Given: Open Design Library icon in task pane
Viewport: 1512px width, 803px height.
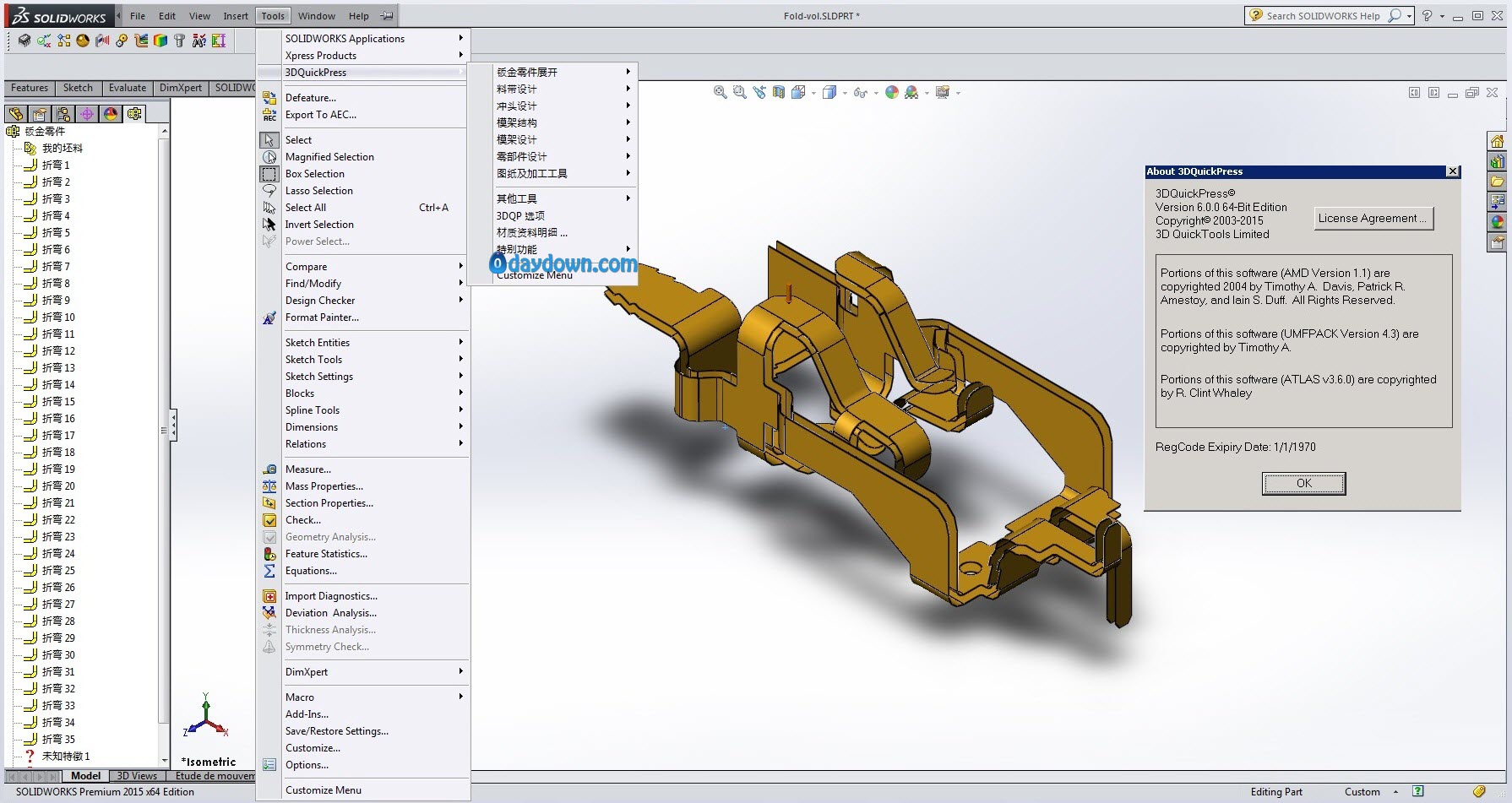Looking at the screenshot, I should (1497, 161).
